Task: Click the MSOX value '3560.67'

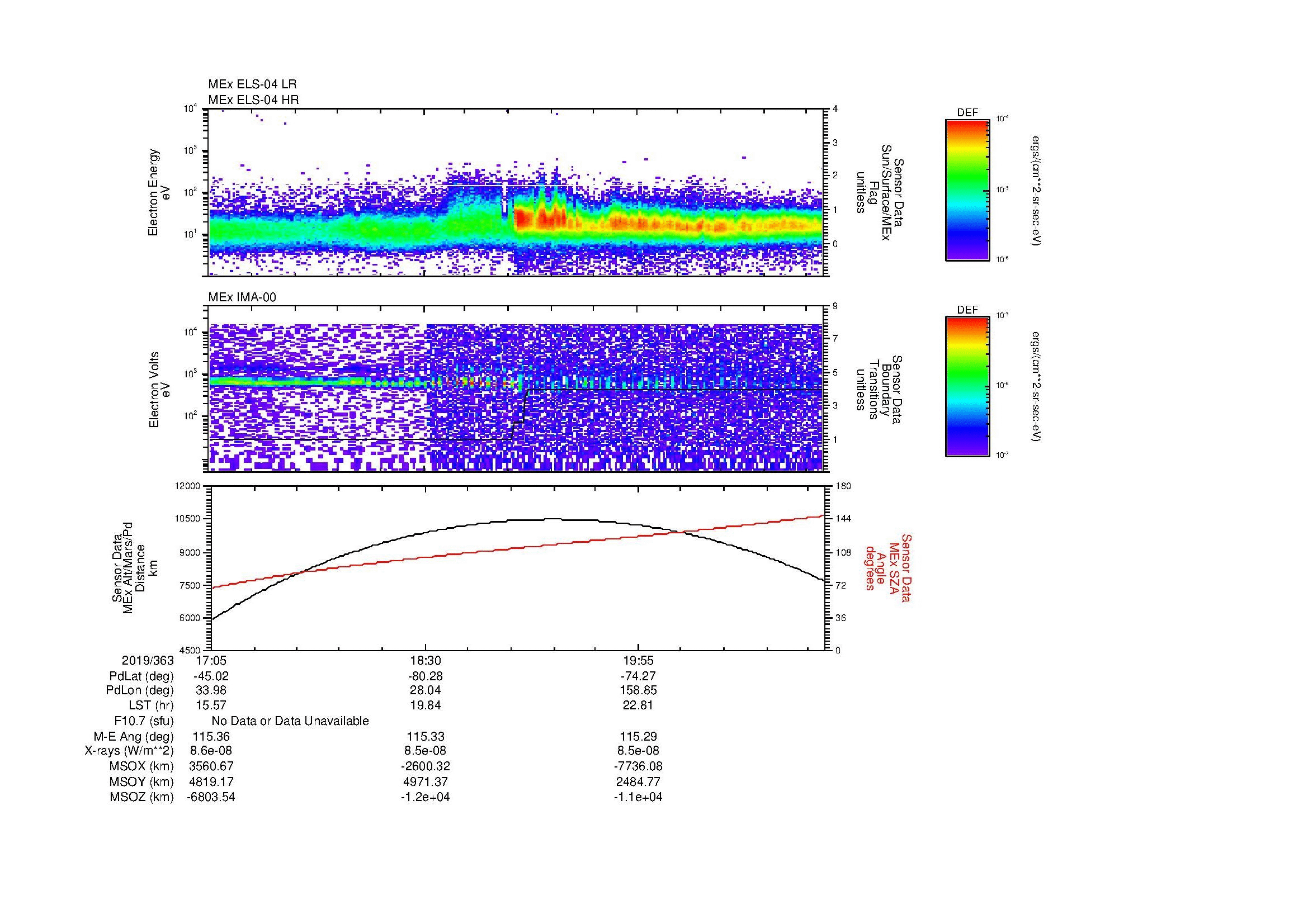Action: click(211, 767)
